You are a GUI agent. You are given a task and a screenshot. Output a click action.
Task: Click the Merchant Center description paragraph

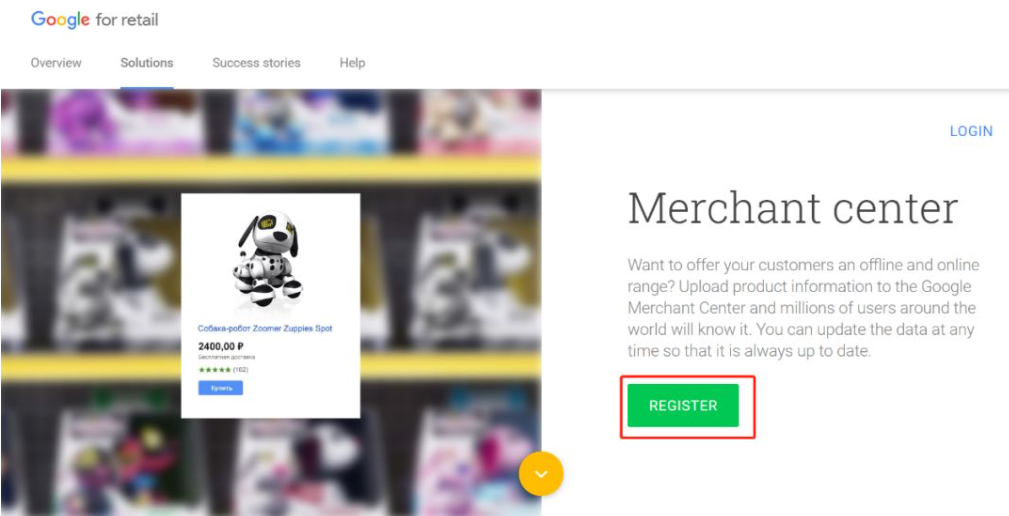point(803,308)
